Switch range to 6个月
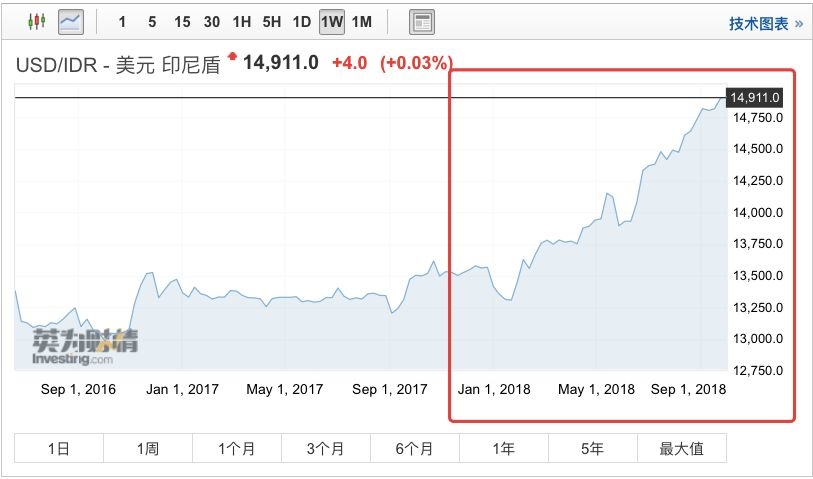 [x=414, y=449]
